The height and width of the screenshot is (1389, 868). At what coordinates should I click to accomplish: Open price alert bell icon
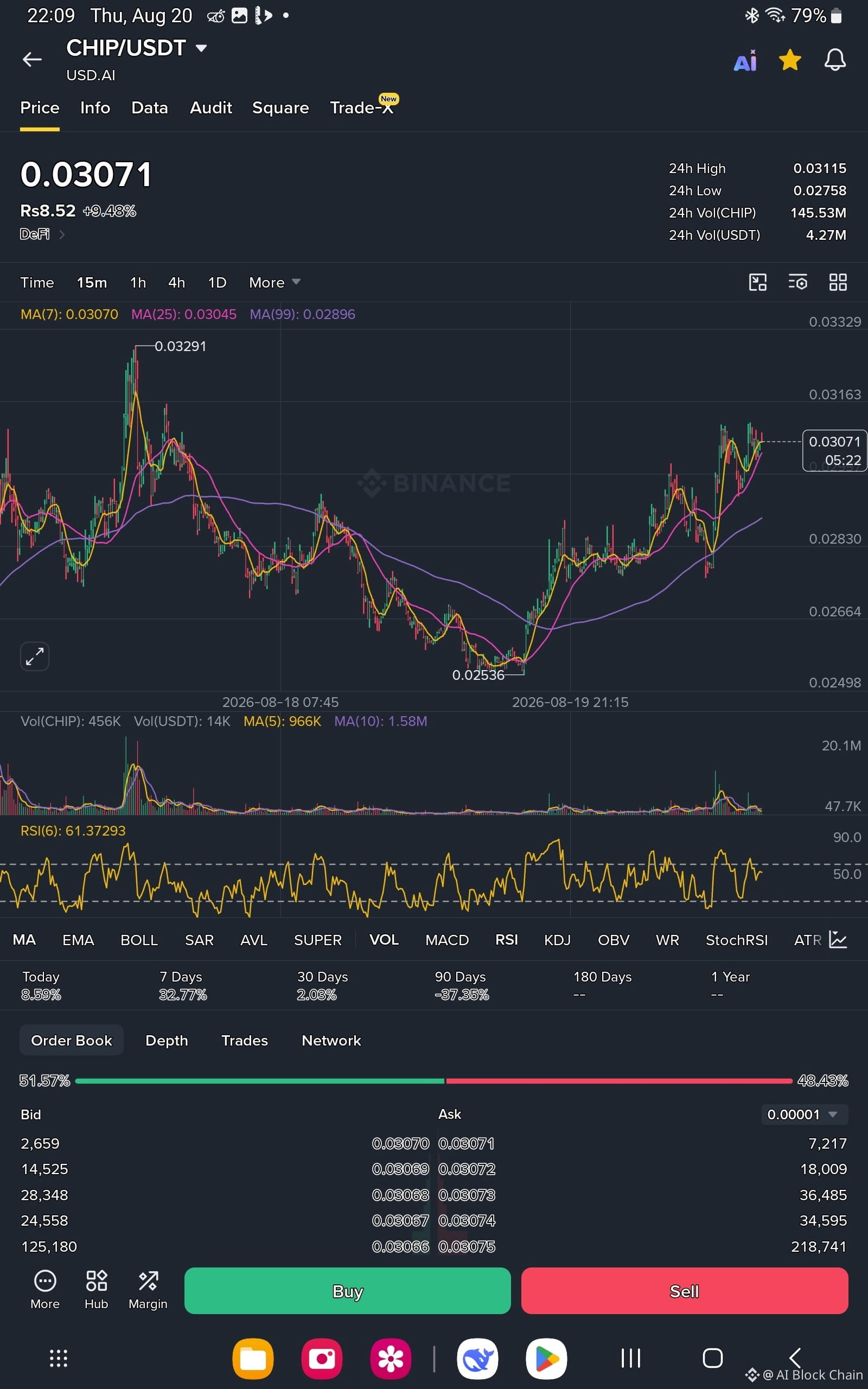835,60
